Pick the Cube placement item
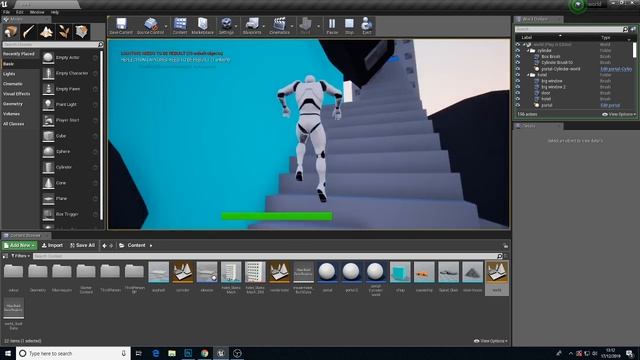This screenshot has width=640, height=360. point(70,136)
